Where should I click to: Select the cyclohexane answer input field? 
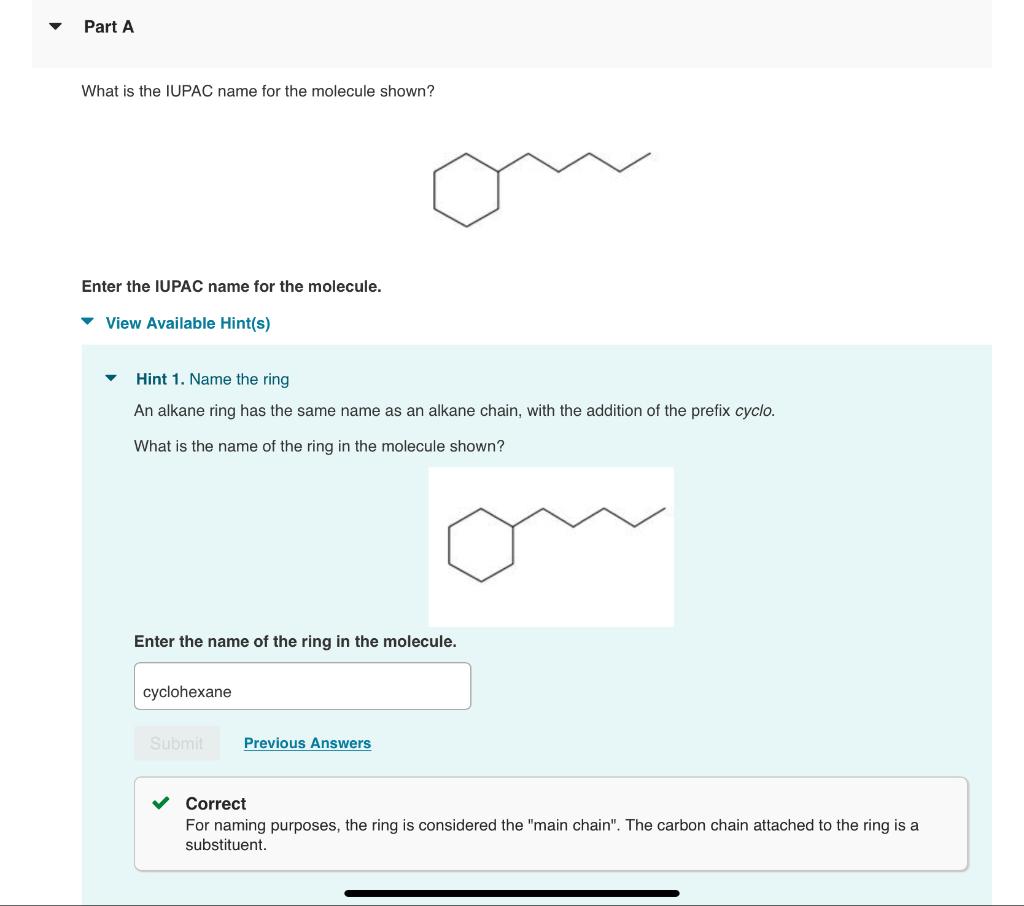(302, 686)
